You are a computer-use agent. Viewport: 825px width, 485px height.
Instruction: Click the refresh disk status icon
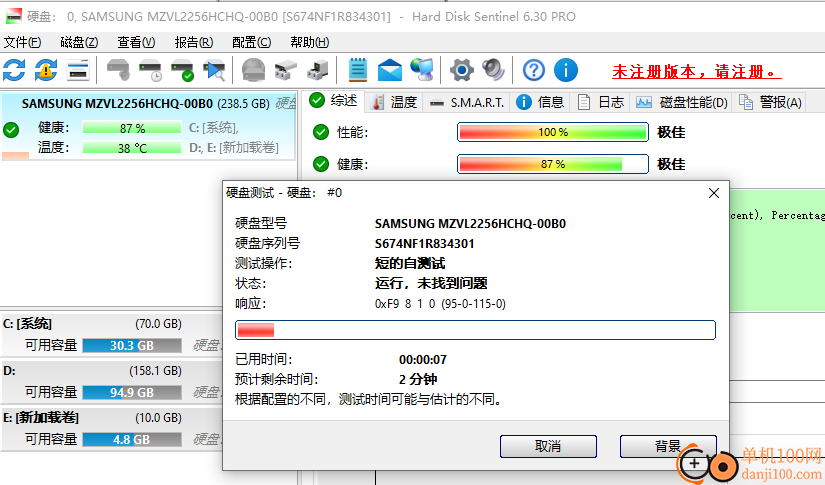[x=14, y=70]
